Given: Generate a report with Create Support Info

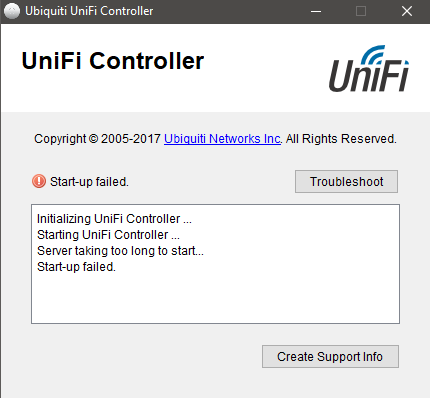Looking at the screenshot, I should coord(330,357).
